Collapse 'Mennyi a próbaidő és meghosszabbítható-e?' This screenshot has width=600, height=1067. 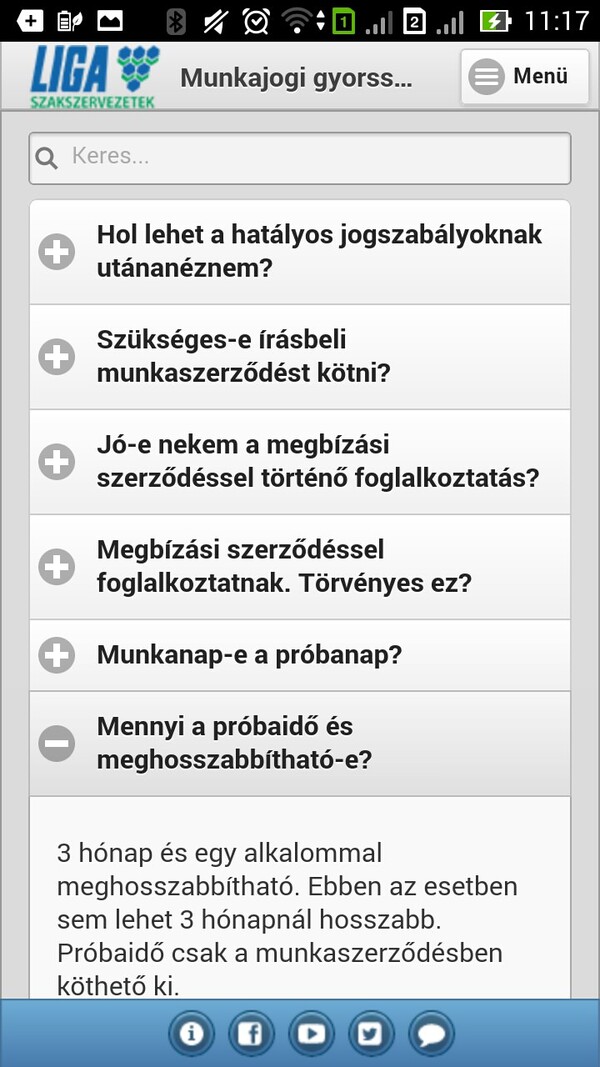[57, 743]
